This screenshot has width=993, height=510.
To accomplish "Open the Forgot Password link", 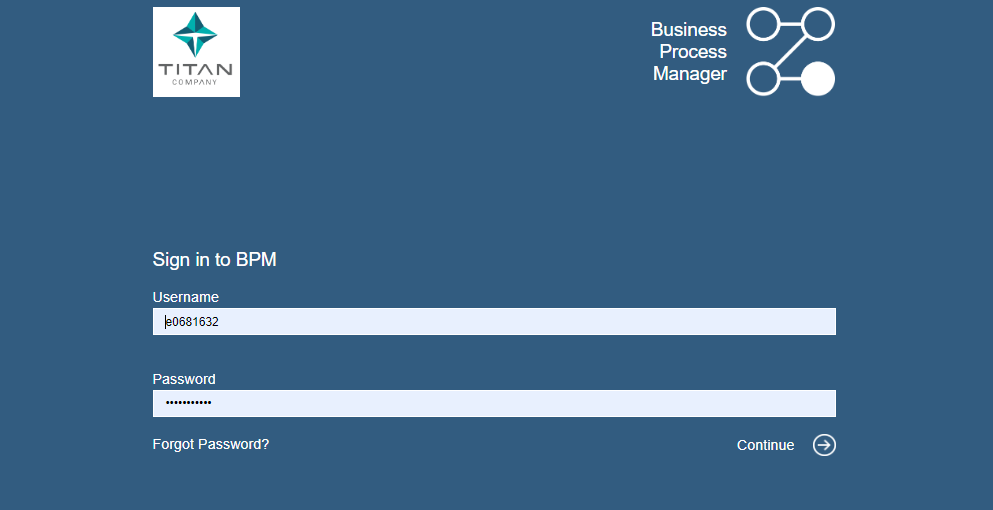I will click(x=211, y=444).
